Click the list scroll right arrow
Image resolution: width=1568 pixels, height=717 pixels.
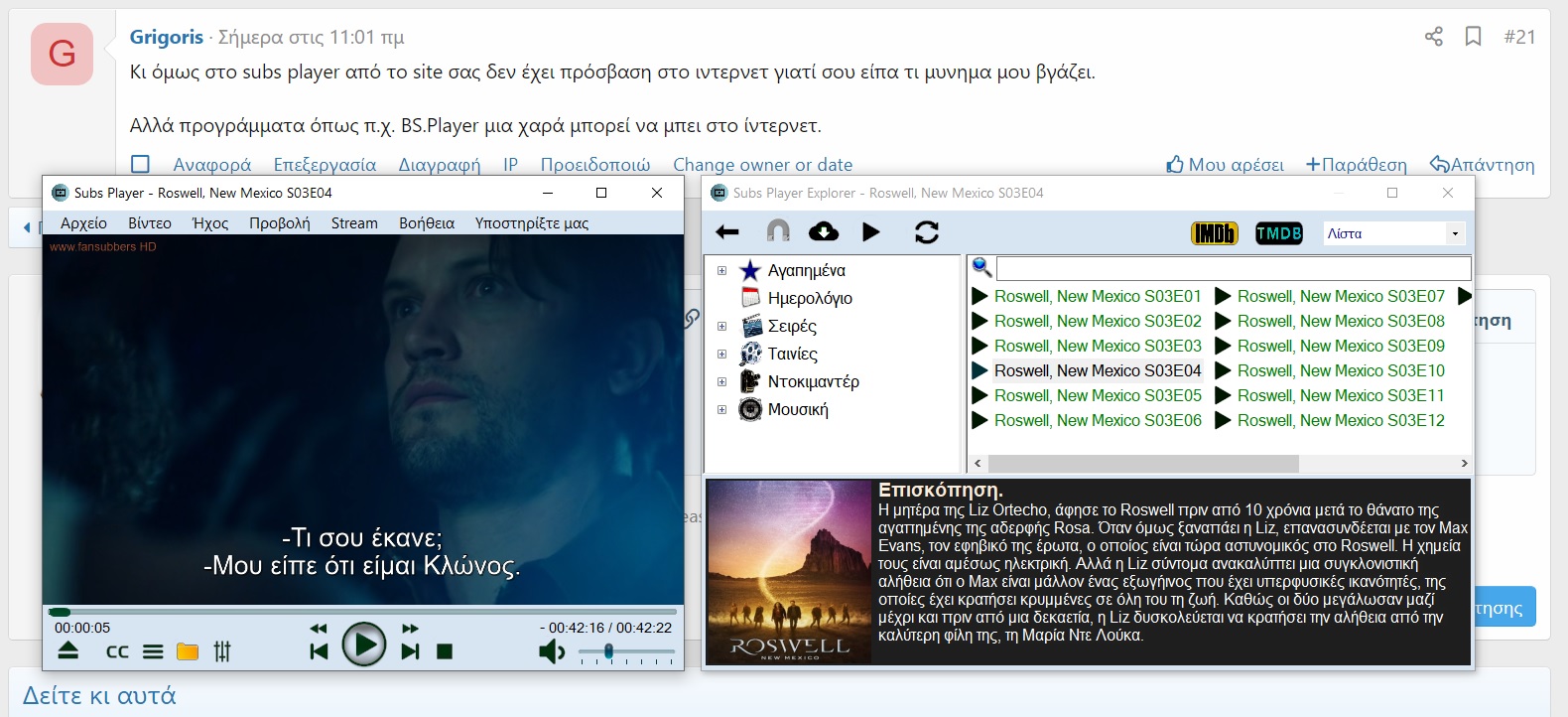1463,464
